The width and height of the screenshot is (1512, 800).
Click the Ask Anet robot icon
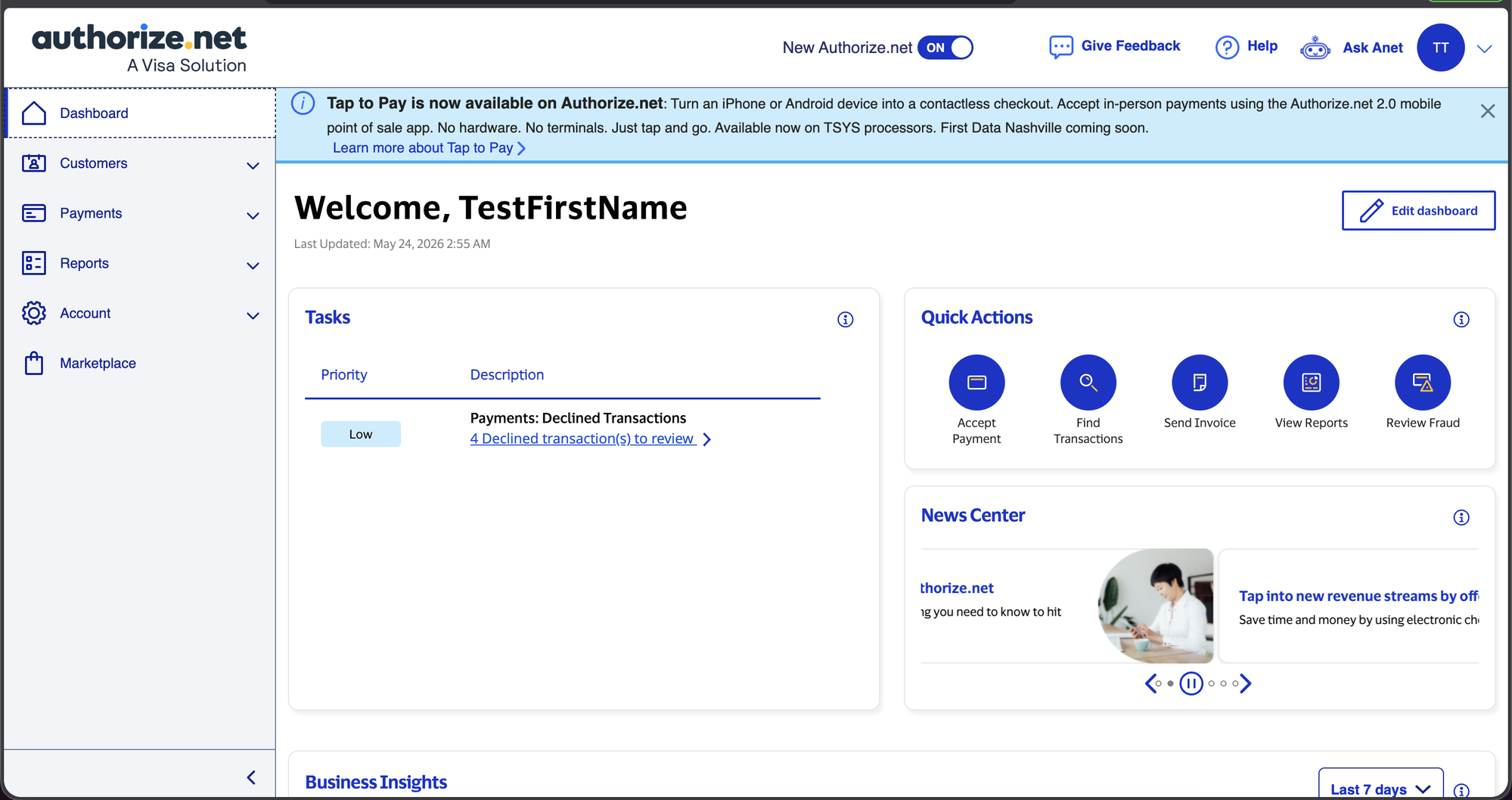coord(1315,48)
